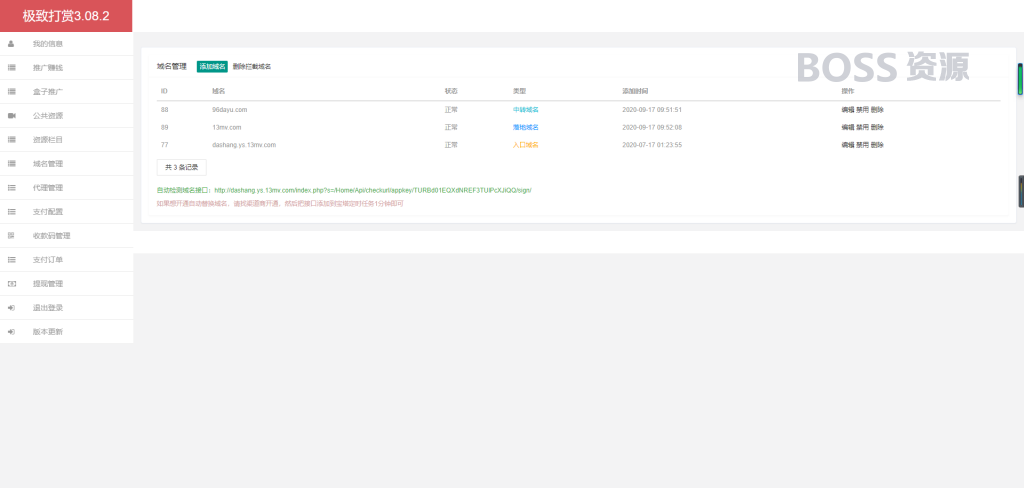Click 编辑 for dashang.ys.13mv.com
The height and width of the screenshot is (488, 1024).
[x=847, y=145]
